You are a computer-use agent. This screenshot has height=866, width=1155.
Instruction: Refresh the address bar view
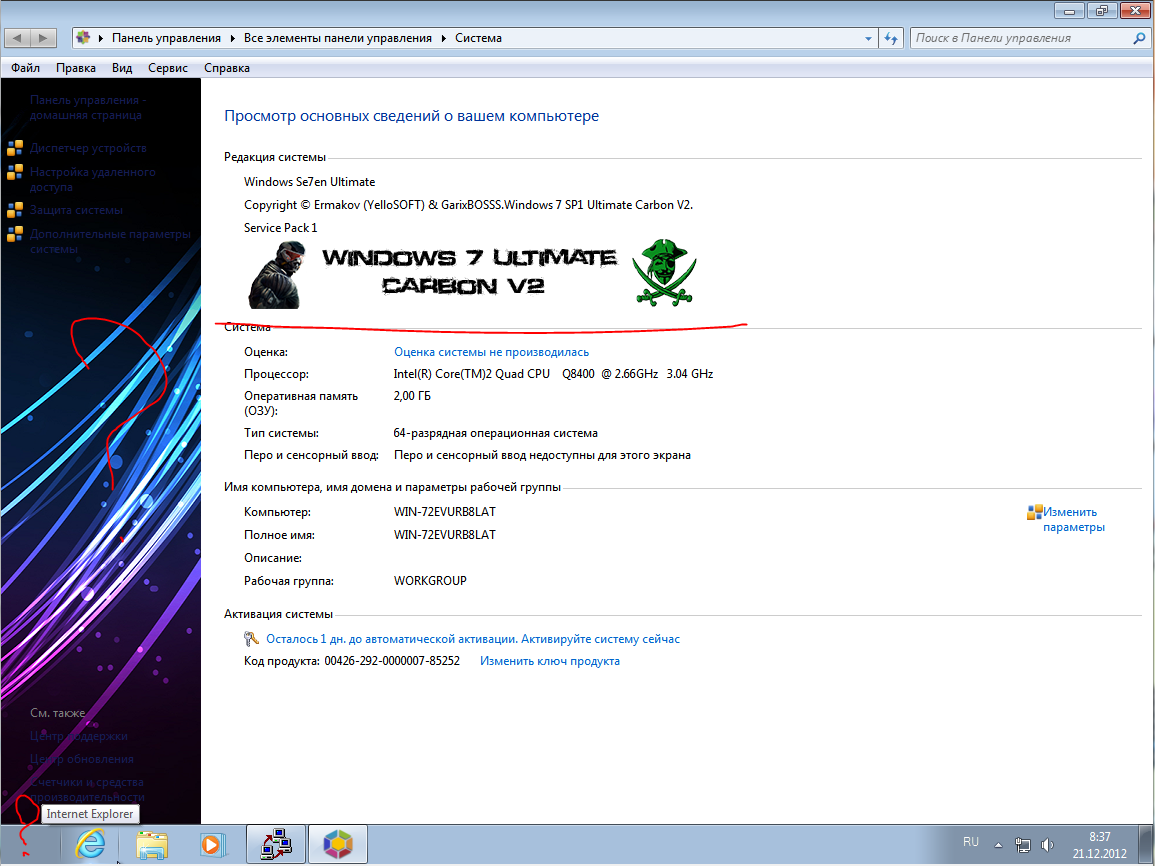click(891, 38)
